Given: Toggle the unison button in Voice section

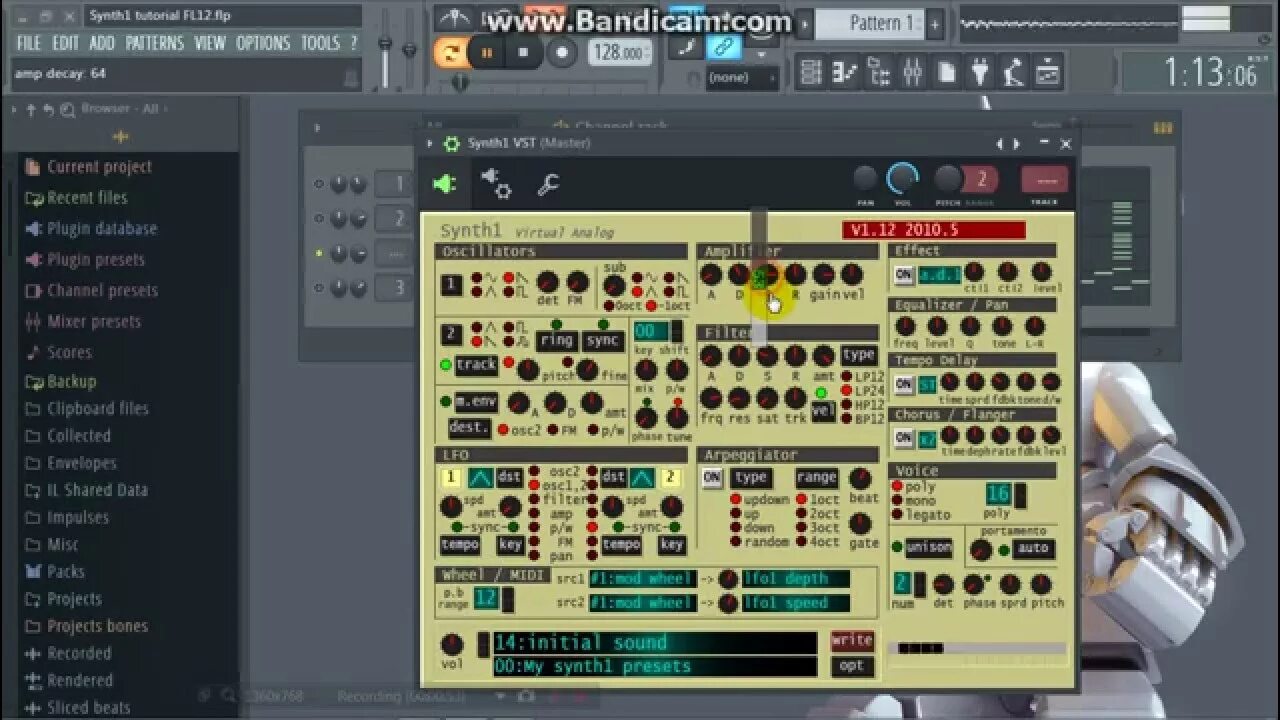Looking at the screenshot, I should click(929, 548).
